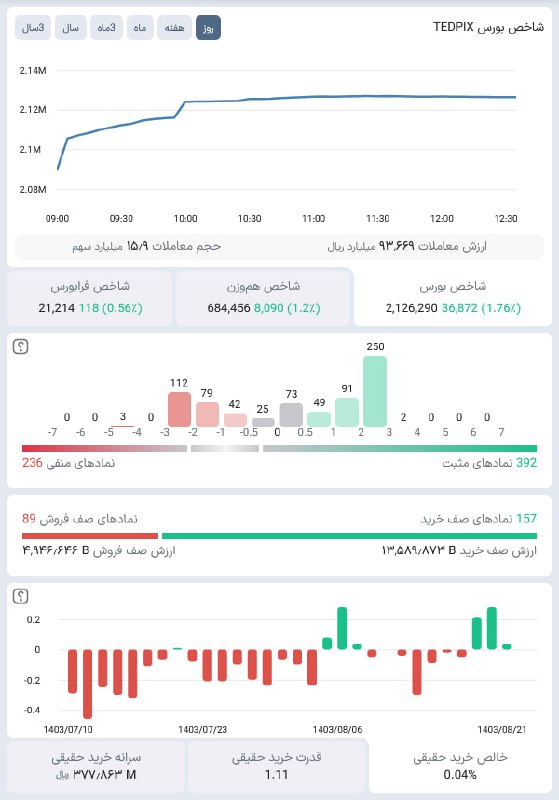Click the شاخص بورس TEDPIX chart title
Image resolution: width=559 pixels, height=800 pixels.
pyautogui.click(x=489, y=27)
